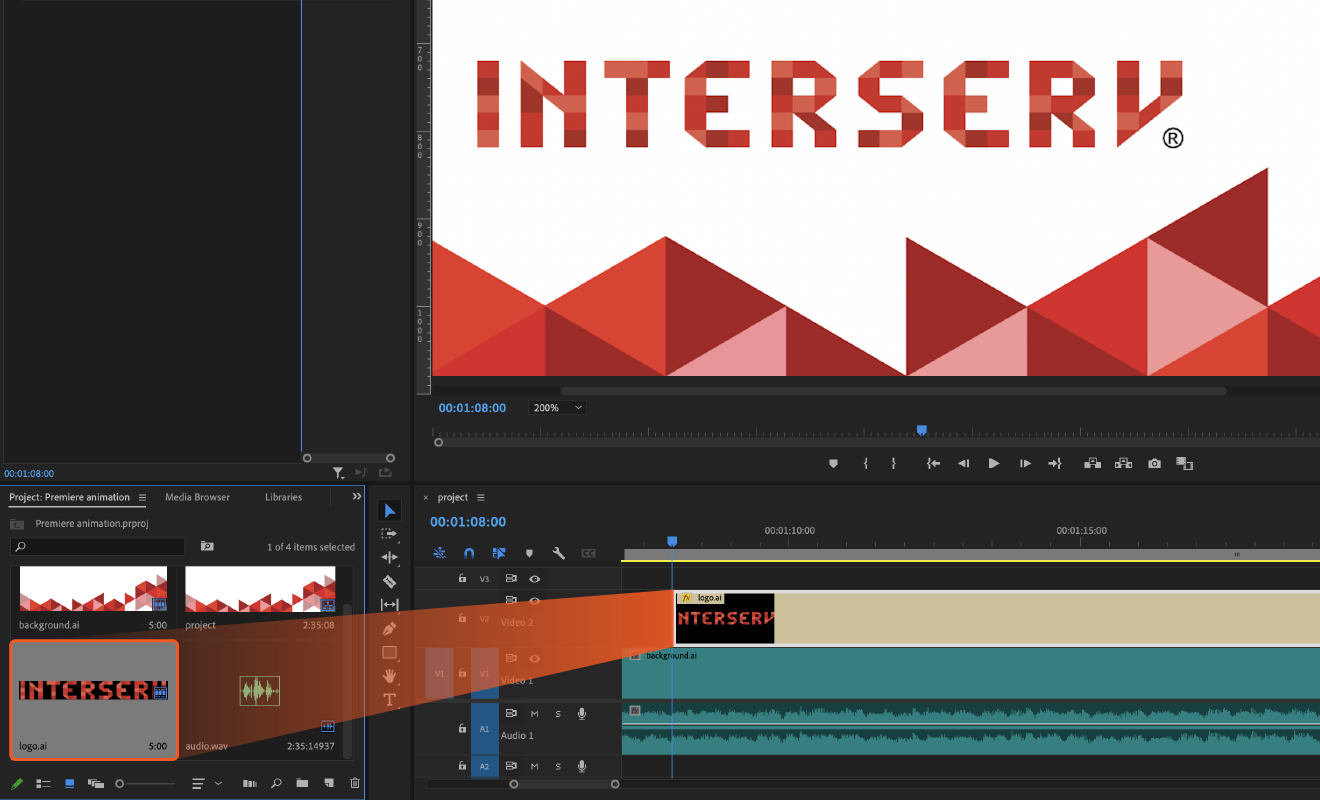Pick the Track Select Forward tool

click(390, 534)
